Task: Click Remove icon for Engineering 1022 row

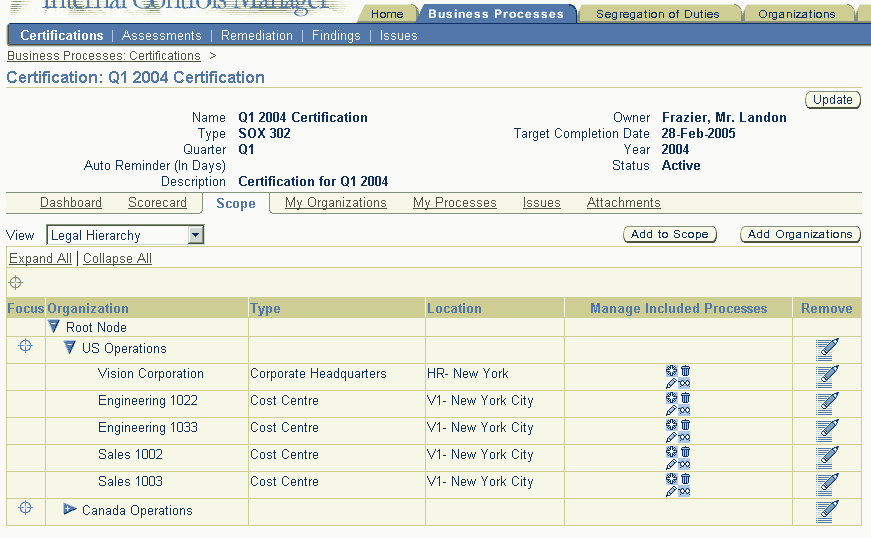Action: [827, 404]
